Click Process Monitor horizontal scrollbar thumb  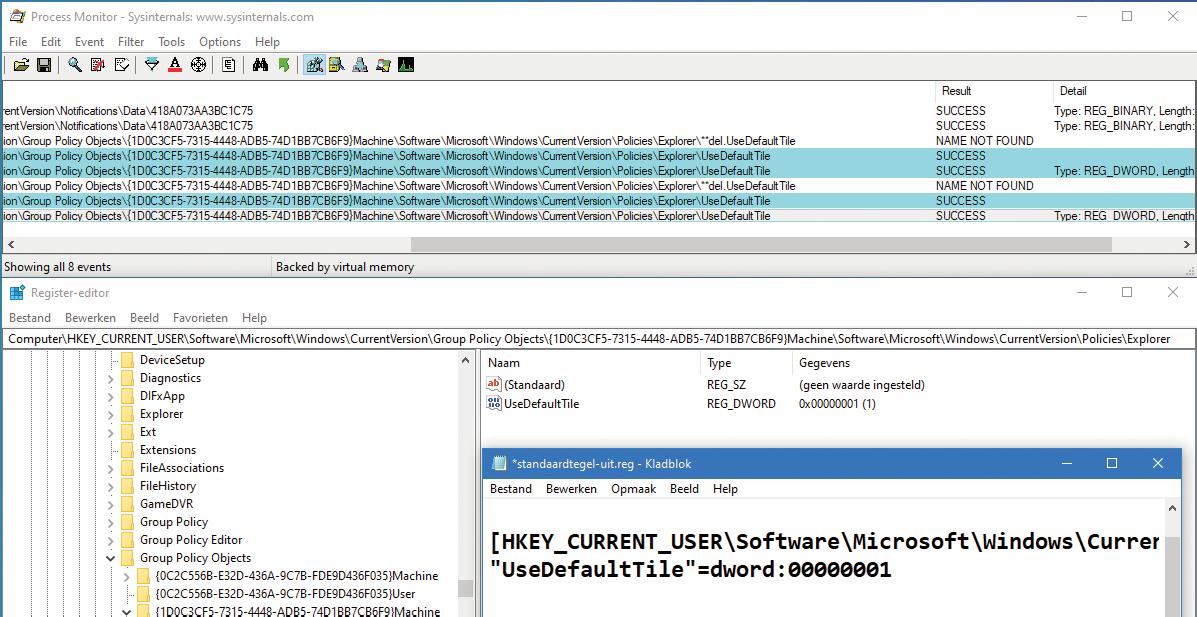(x=761, y=244)
